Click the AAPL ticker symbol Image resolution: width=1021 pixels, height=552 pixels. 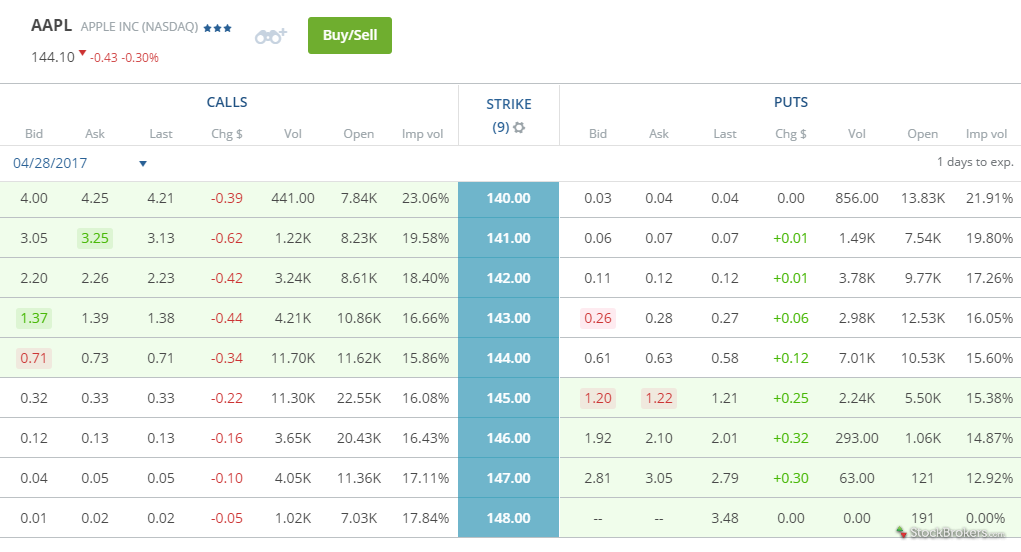[x=51, y=25]
